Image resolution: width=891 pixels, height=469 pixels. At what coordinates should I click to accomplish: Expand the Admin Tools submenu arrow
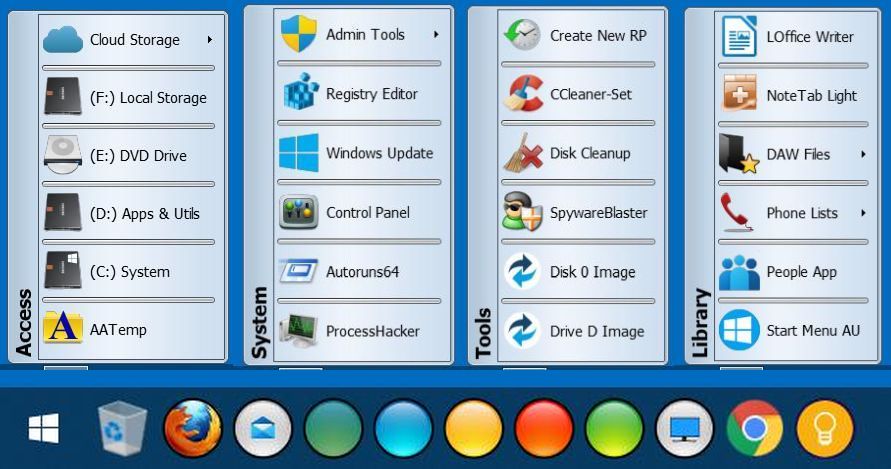tap(437, 35)
